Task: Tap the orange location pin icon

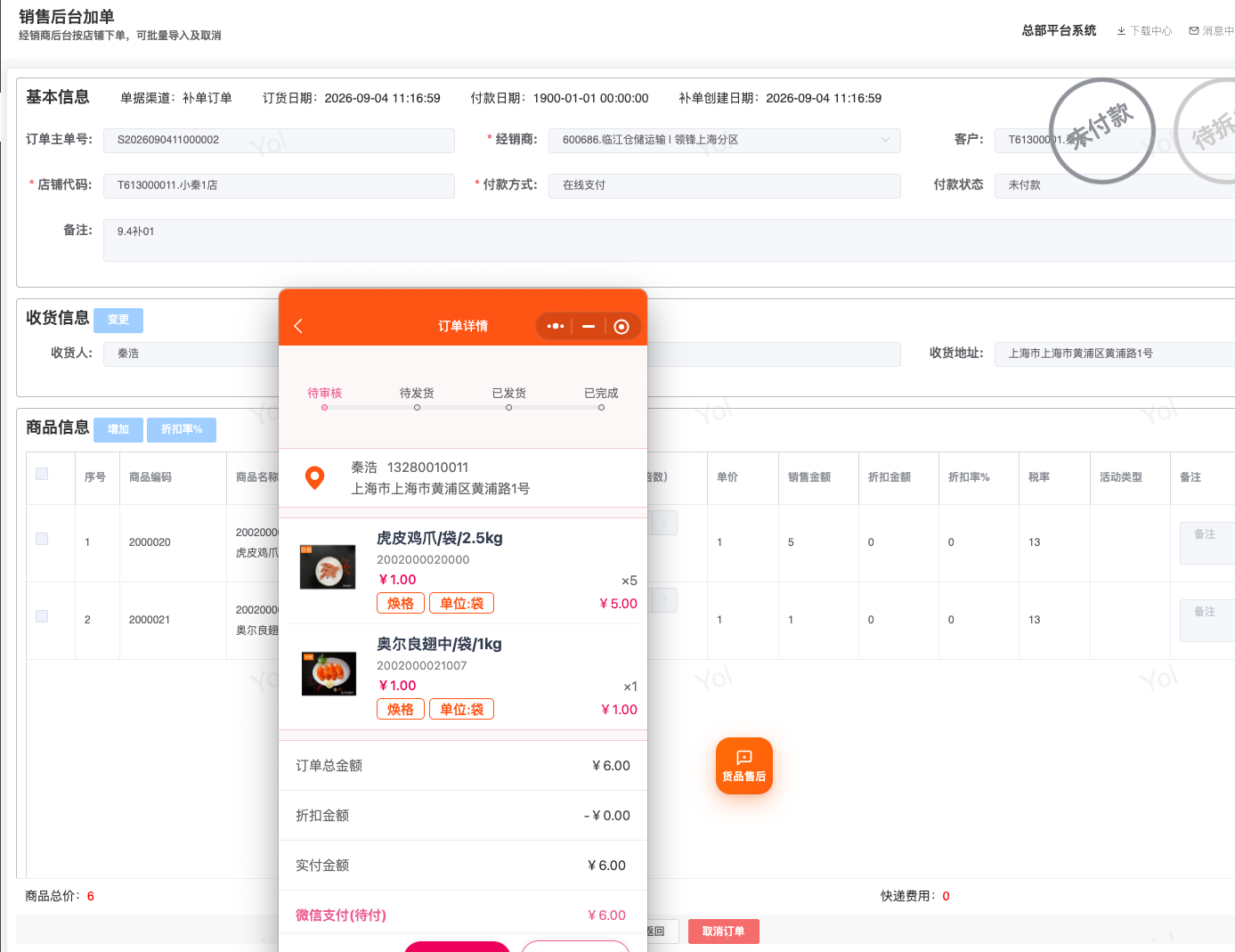Action: point(314,478)
